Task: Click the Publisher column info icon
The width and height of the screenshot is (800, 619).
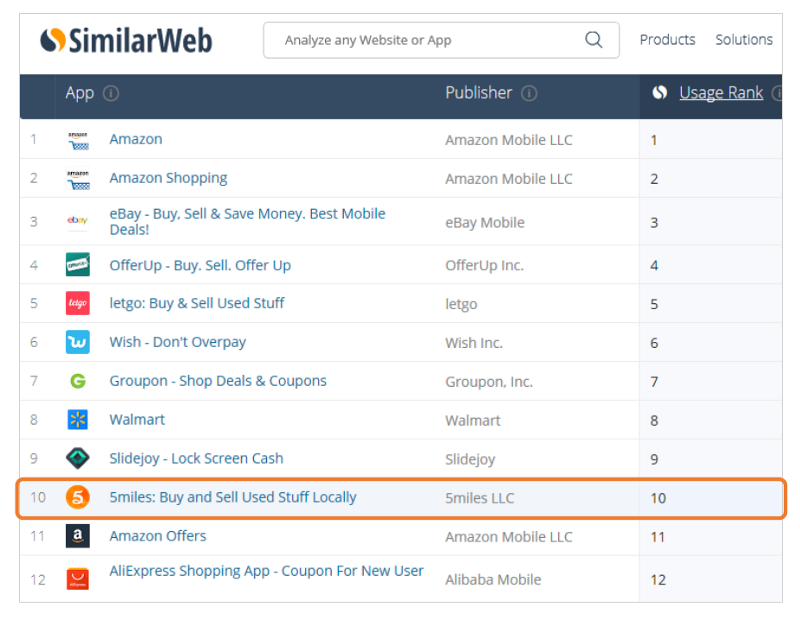Action: tap(529, 93)
